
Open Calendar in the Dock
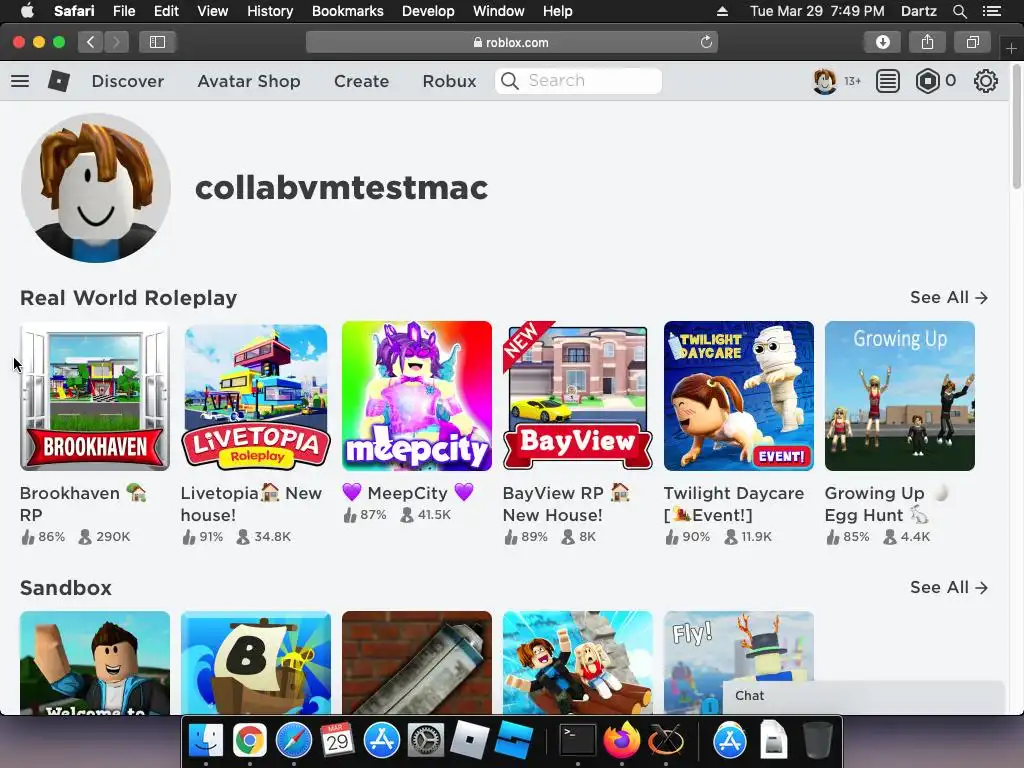(x=337, y=740)
